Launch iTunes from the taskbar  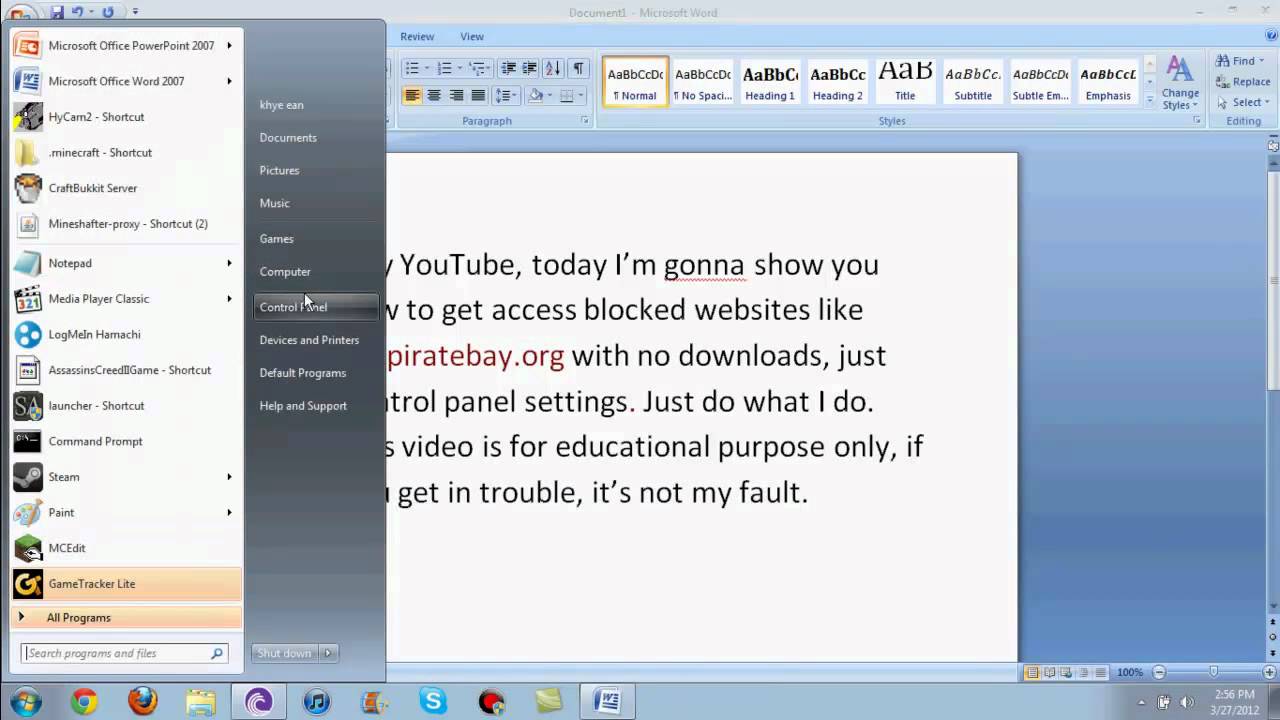316,702
